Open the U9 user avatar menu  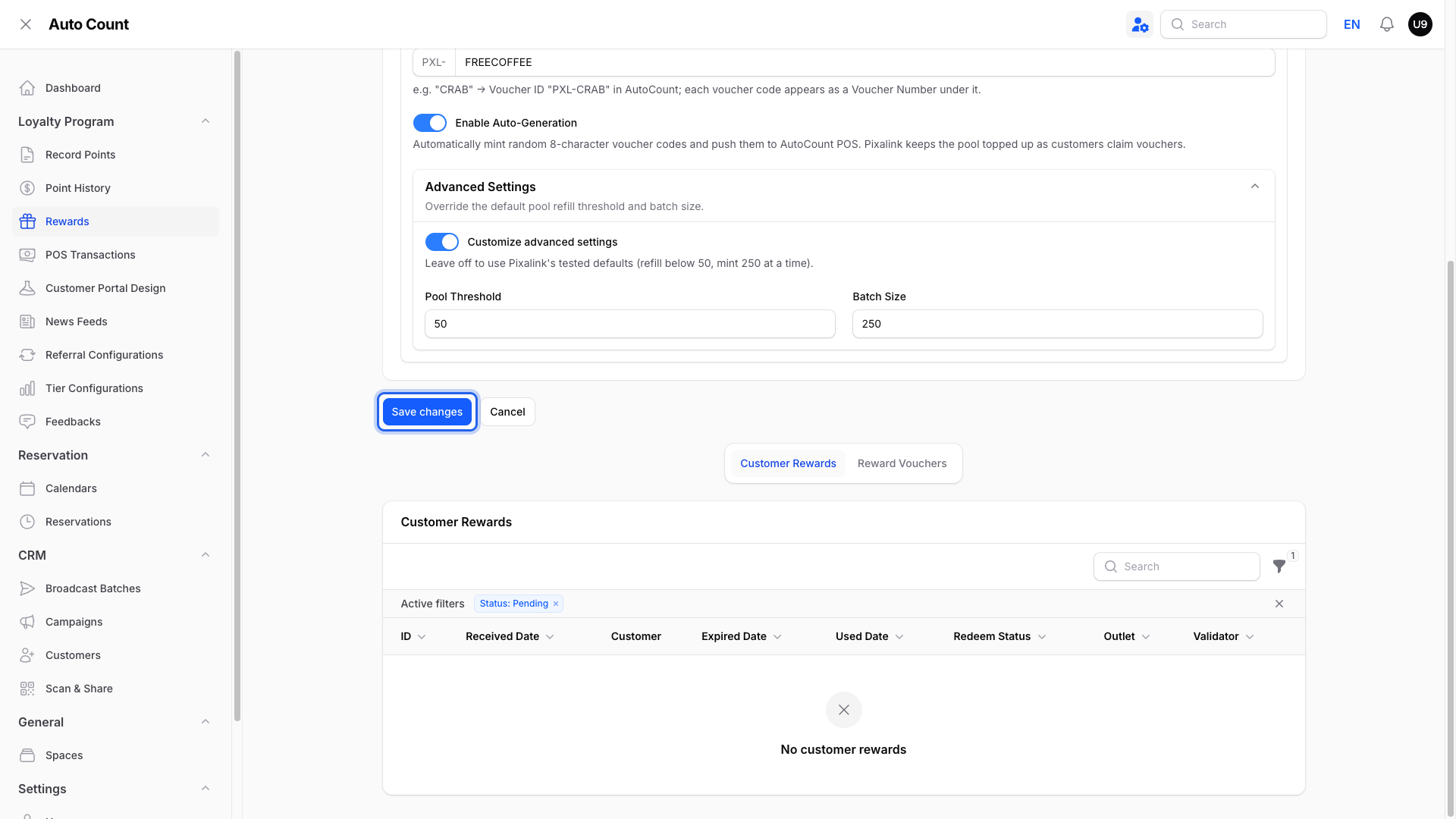[1420, 24]
